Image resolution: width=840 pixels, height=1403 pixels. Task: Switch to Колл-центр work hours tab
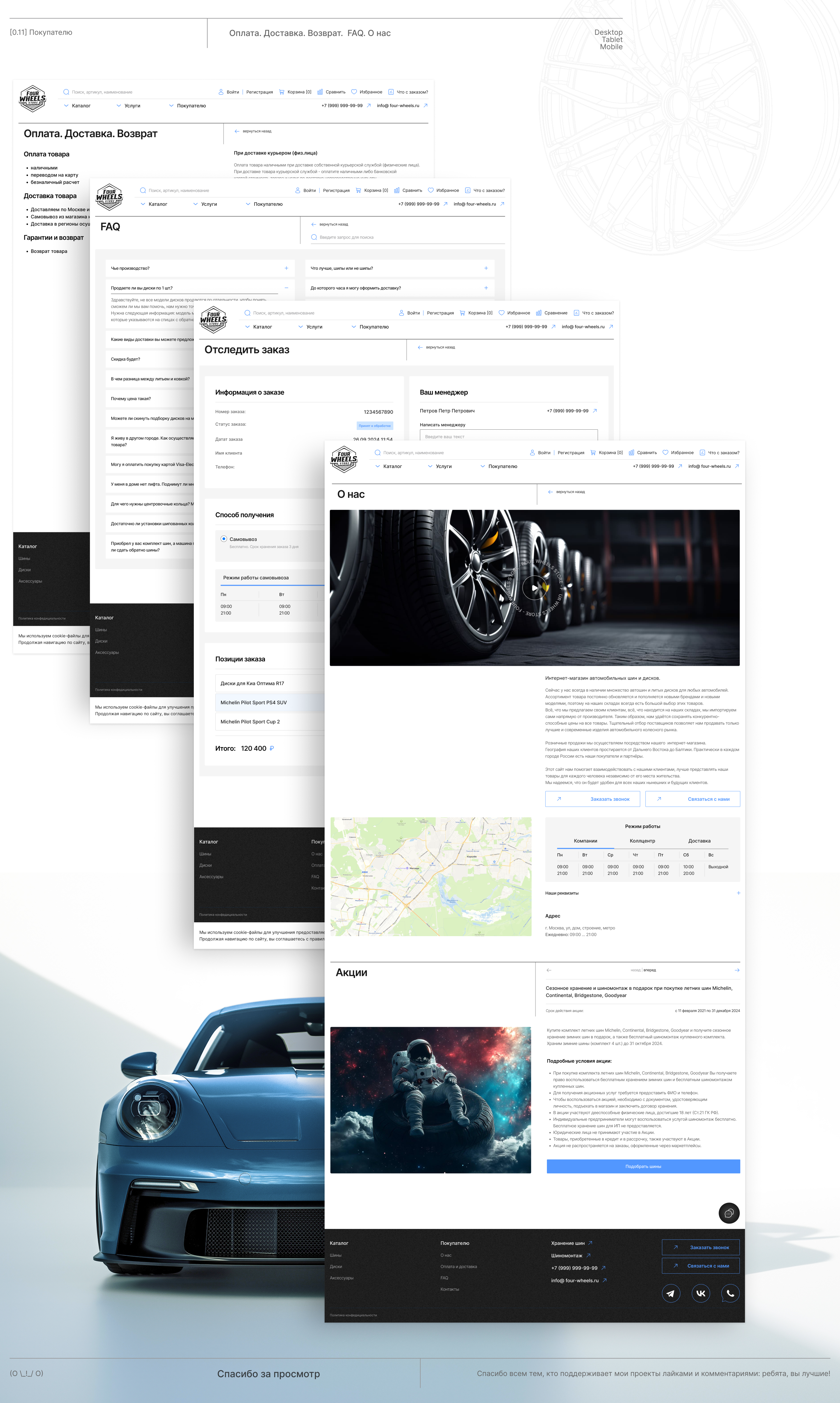(642, 841)
